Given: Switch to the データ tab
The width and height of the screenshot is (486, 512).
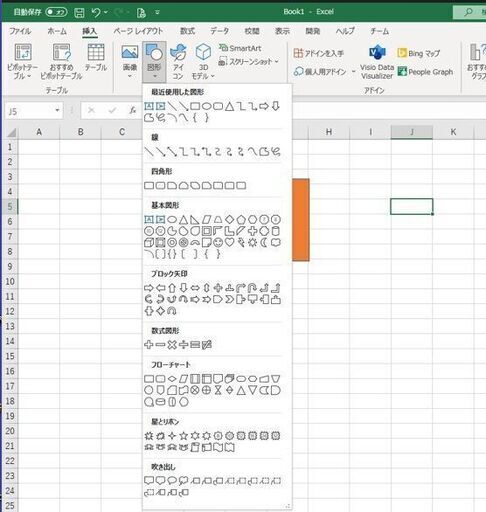Looking at the screenshot, I should (x=219, y=31).
